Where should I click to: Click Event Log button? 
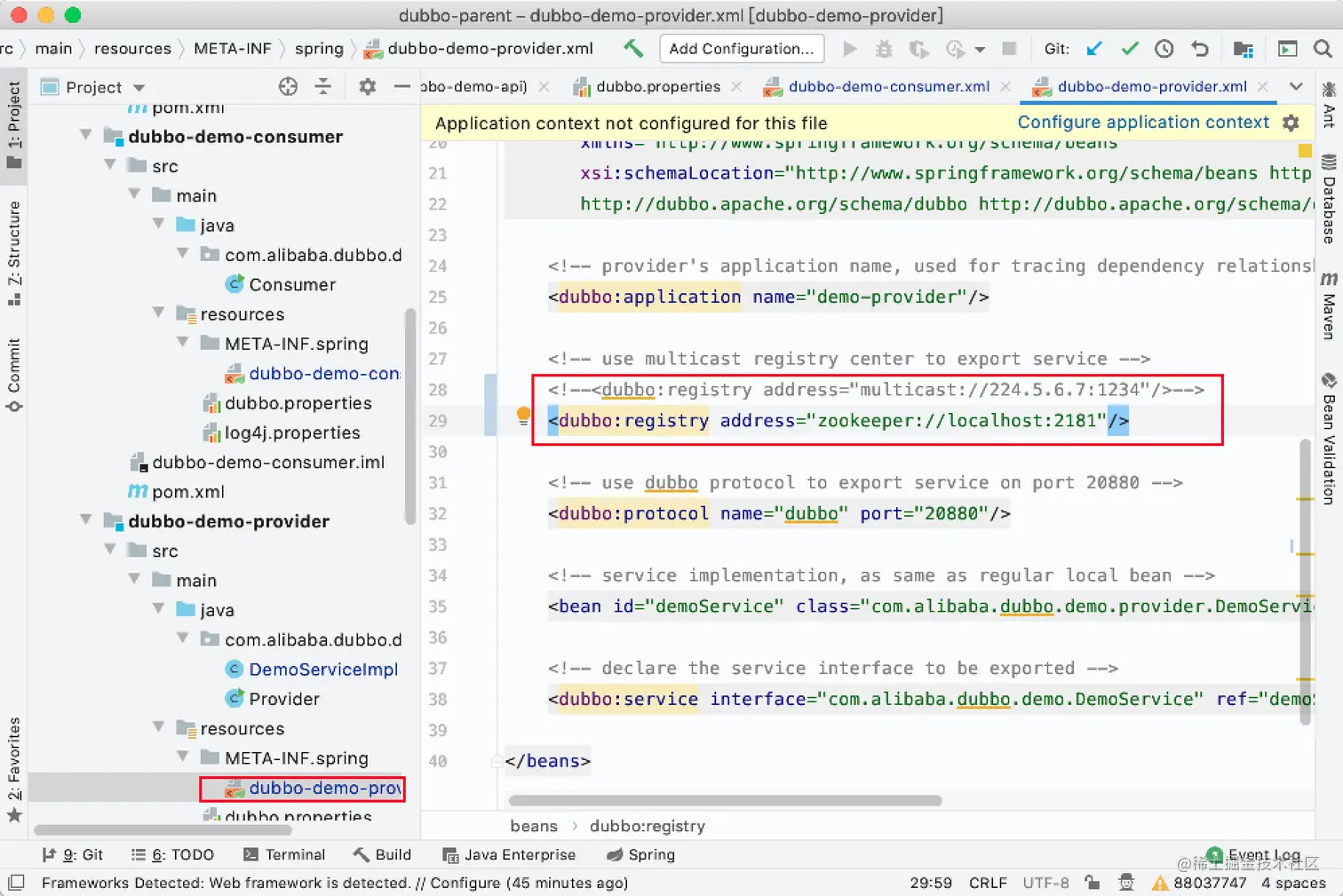click(1254, 854)
